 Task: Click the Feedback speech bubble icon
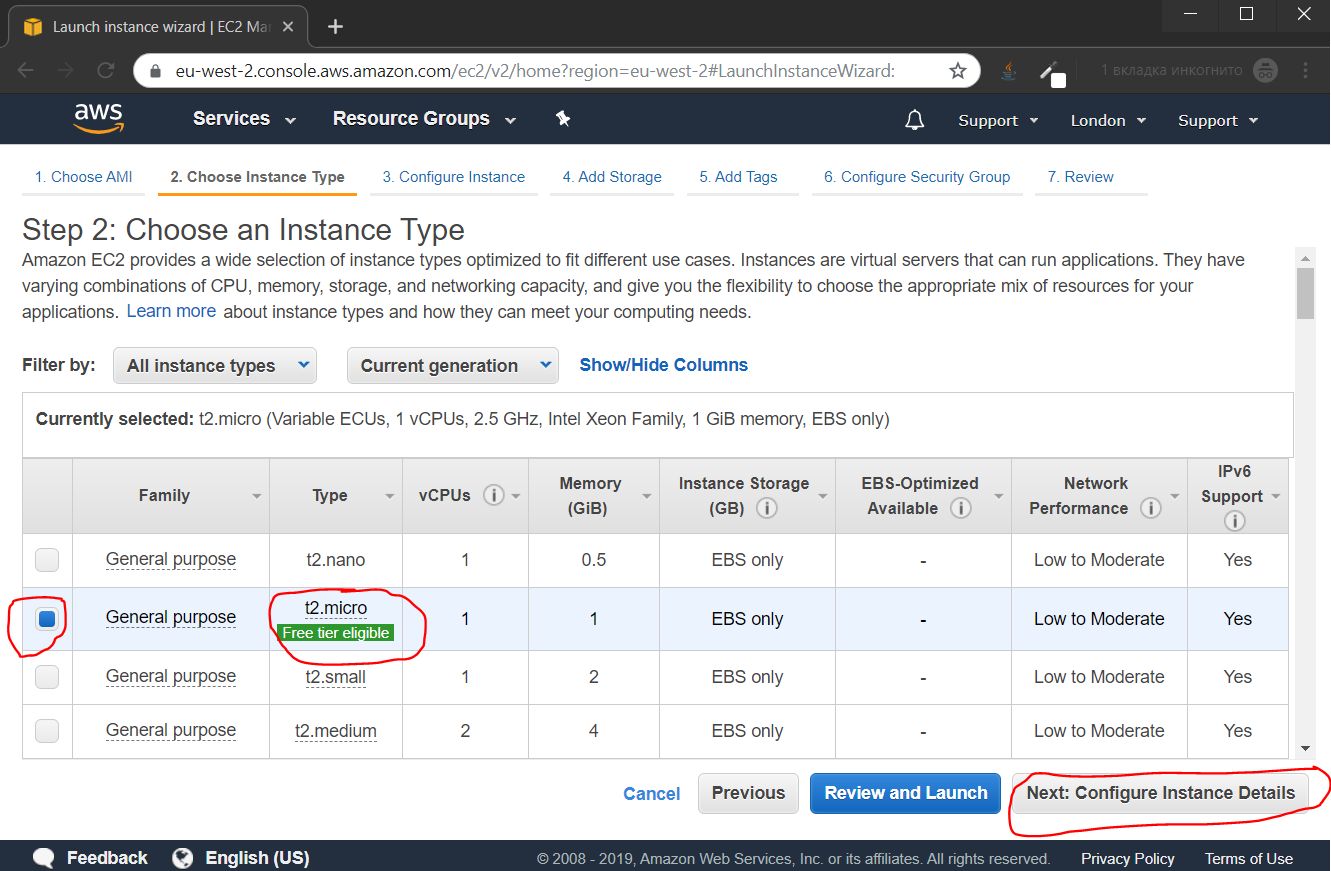pyautogui.click(x=42, y=857)
